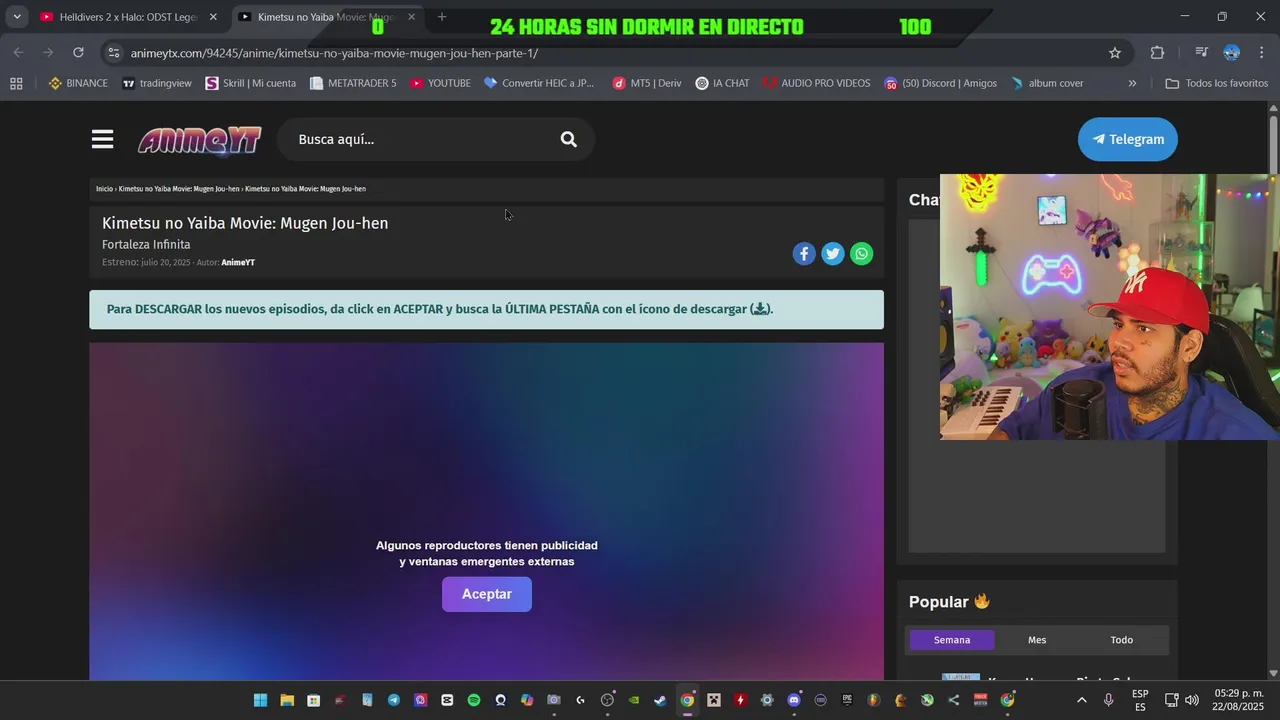
Task: Open the Todos los favoritos folder
Action: point(1217,83)
